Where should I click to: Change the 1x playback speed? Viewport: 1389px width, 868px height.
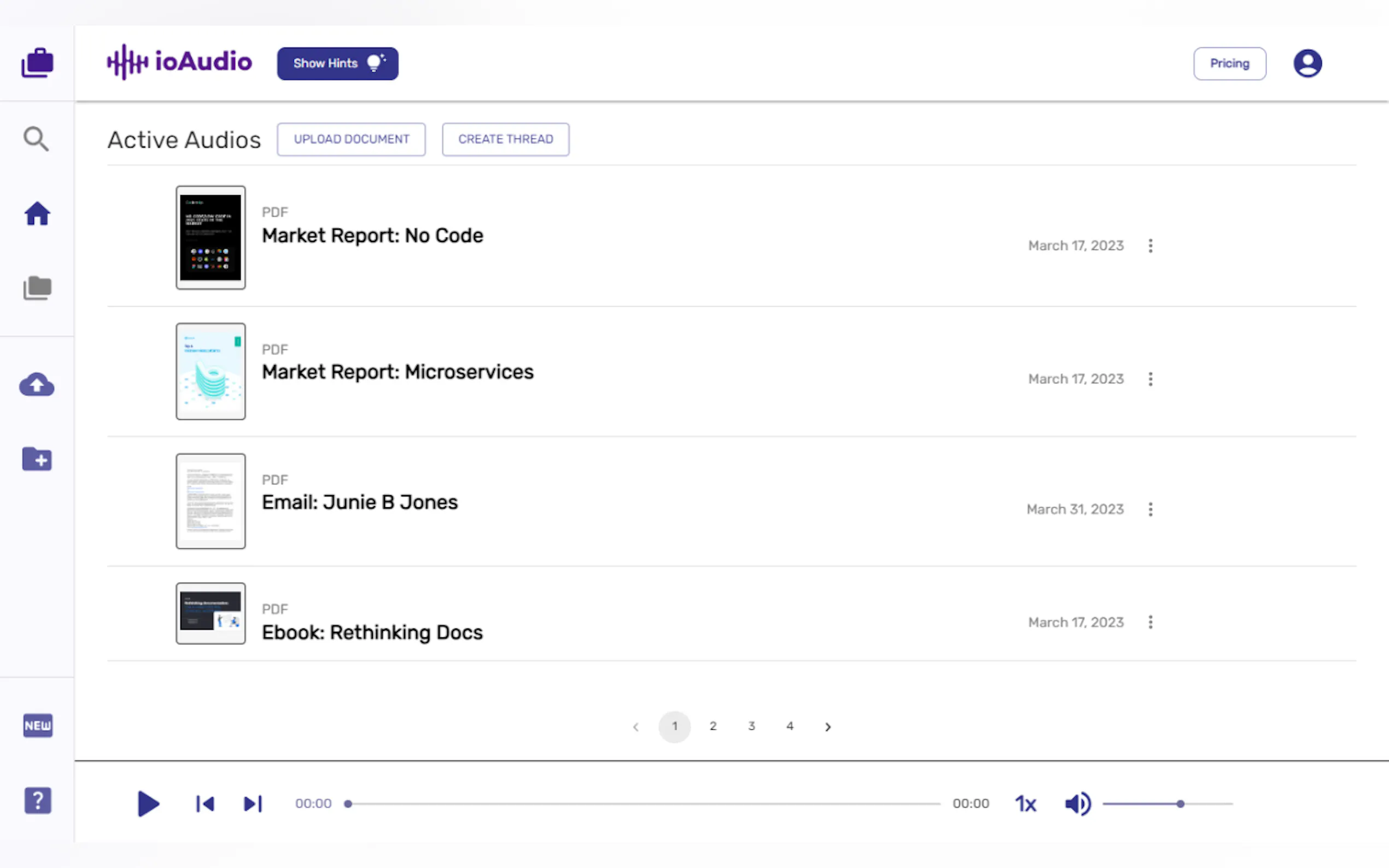(1025, 804)
